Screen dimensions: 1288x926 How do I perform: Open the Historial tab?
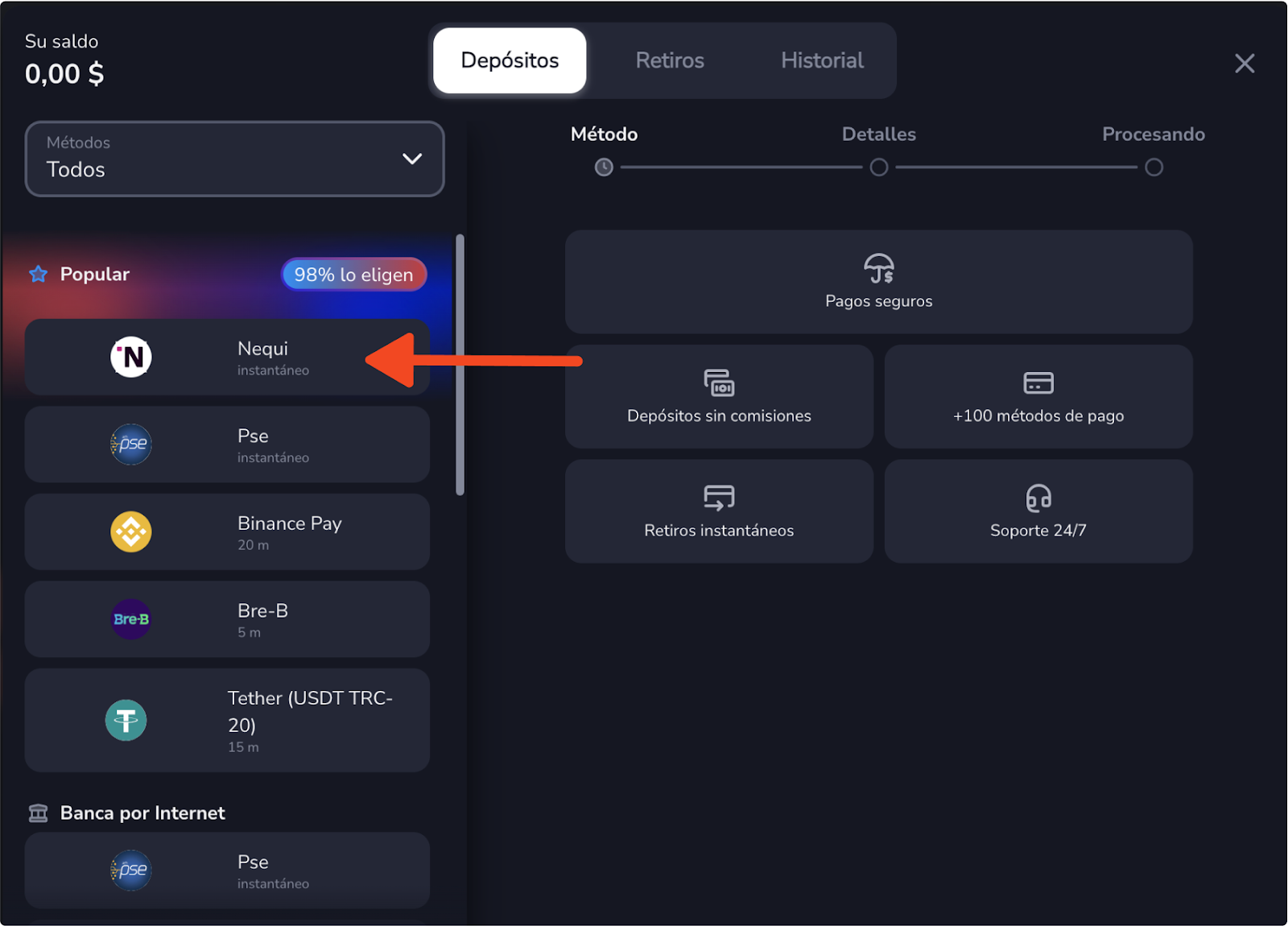click(x=822, y=61)
